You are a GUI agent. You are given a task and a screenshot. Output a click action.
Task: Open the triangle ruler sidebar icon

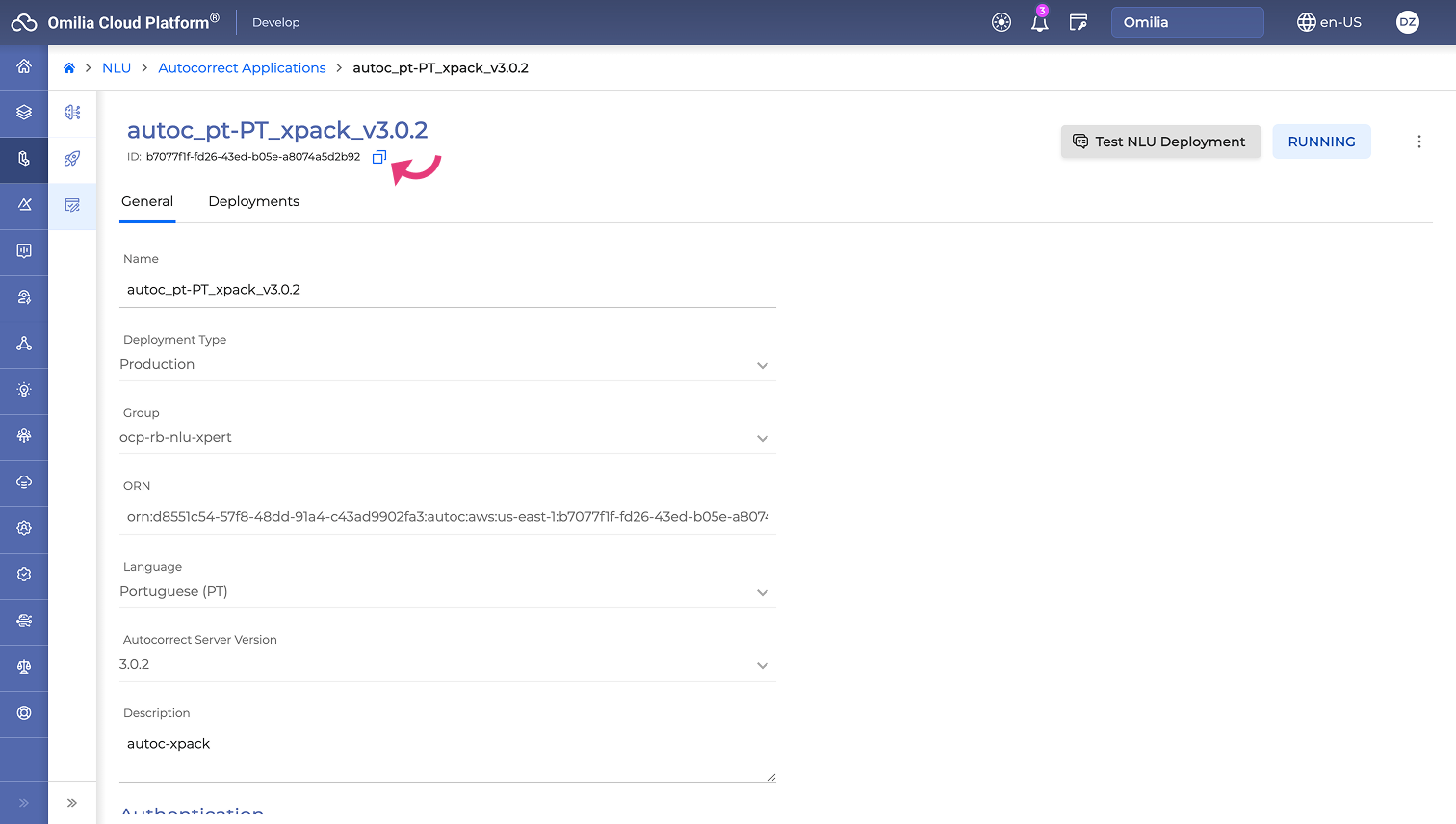pos(24,205)
